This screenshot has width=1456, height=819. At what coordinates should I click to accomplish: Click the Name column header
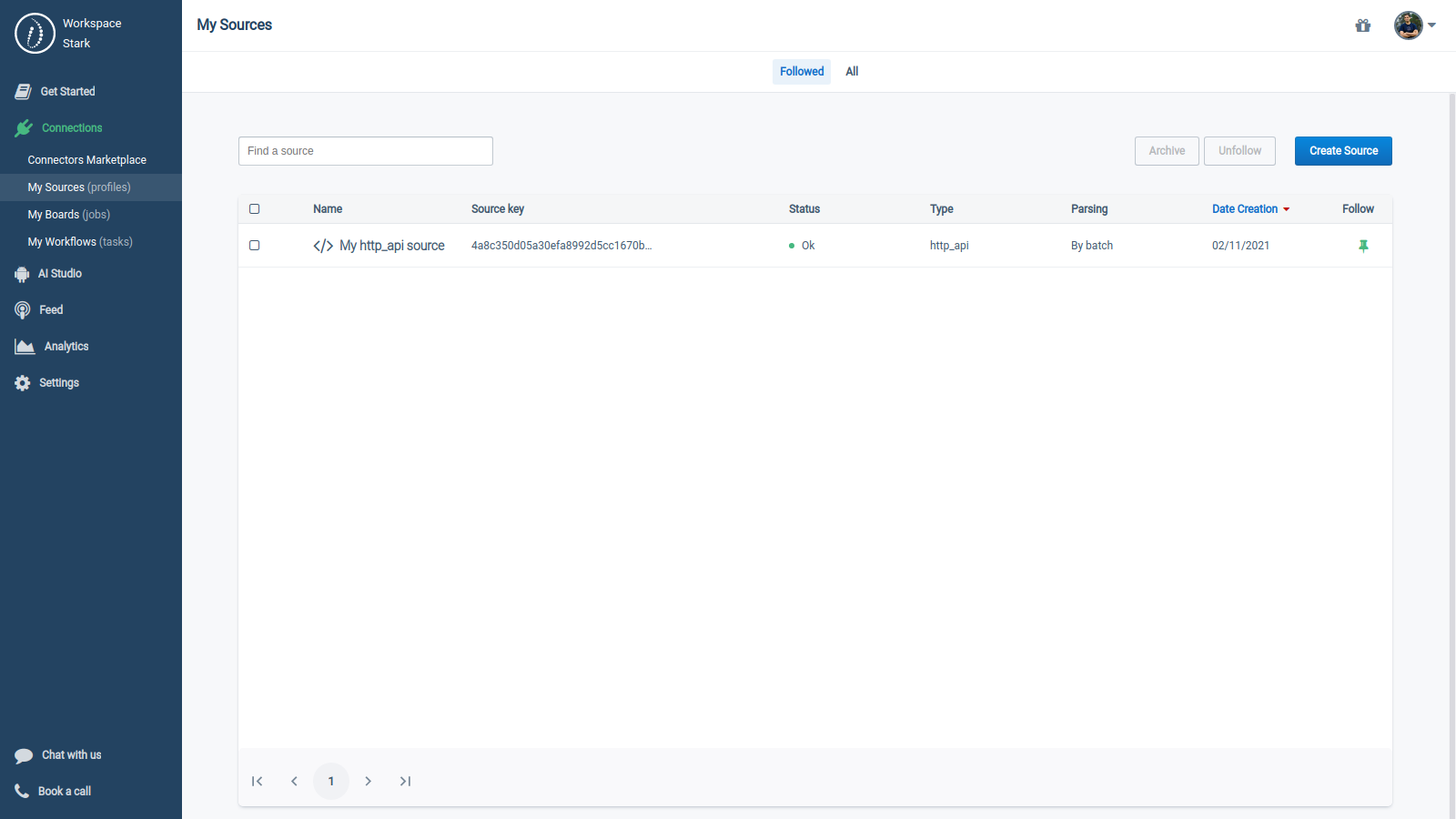coord(328,209)
